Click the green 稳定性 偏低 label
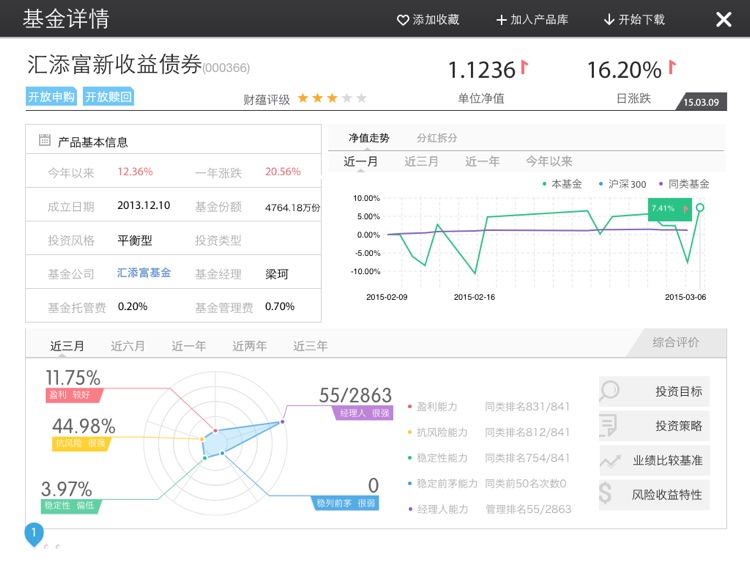 (70, 506)
